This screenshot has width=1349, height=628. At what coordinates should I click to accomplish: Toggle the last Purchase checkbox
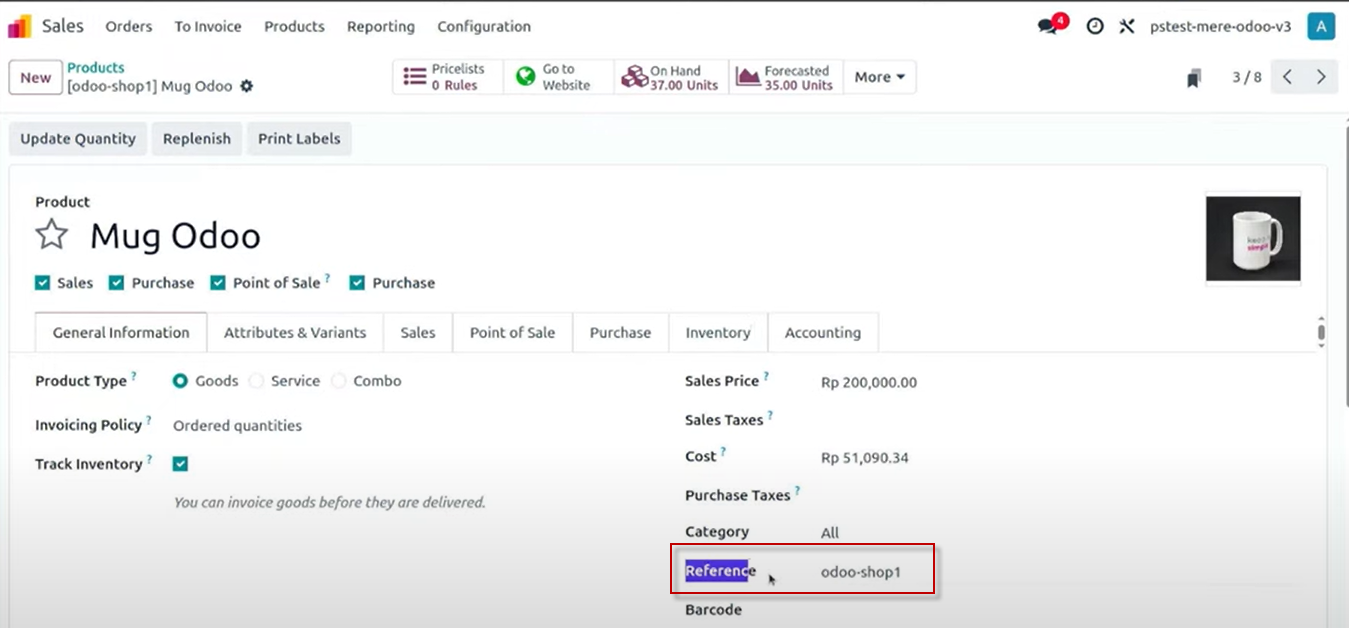point(357,283)
